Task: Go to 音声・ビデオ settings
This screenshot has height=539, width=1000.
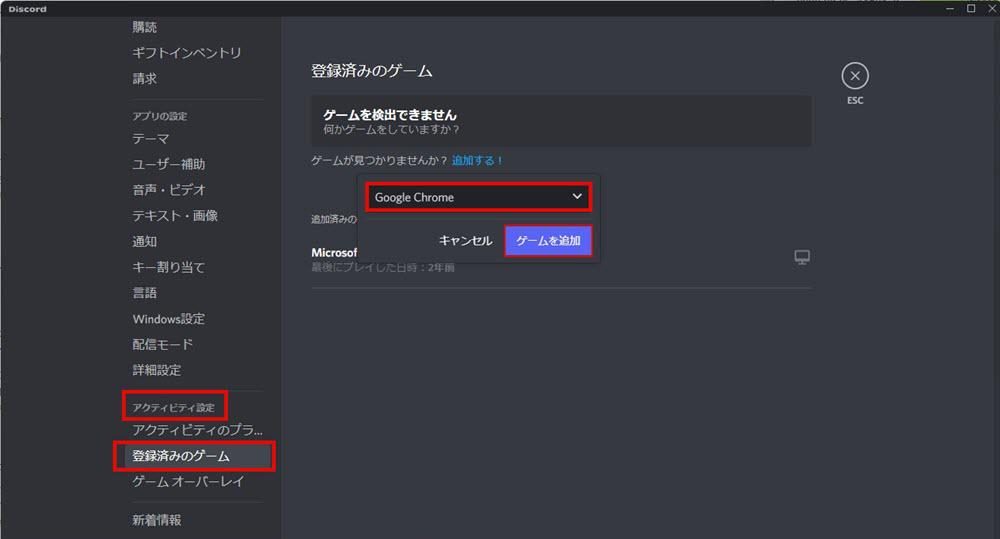Action: [169, 190]
